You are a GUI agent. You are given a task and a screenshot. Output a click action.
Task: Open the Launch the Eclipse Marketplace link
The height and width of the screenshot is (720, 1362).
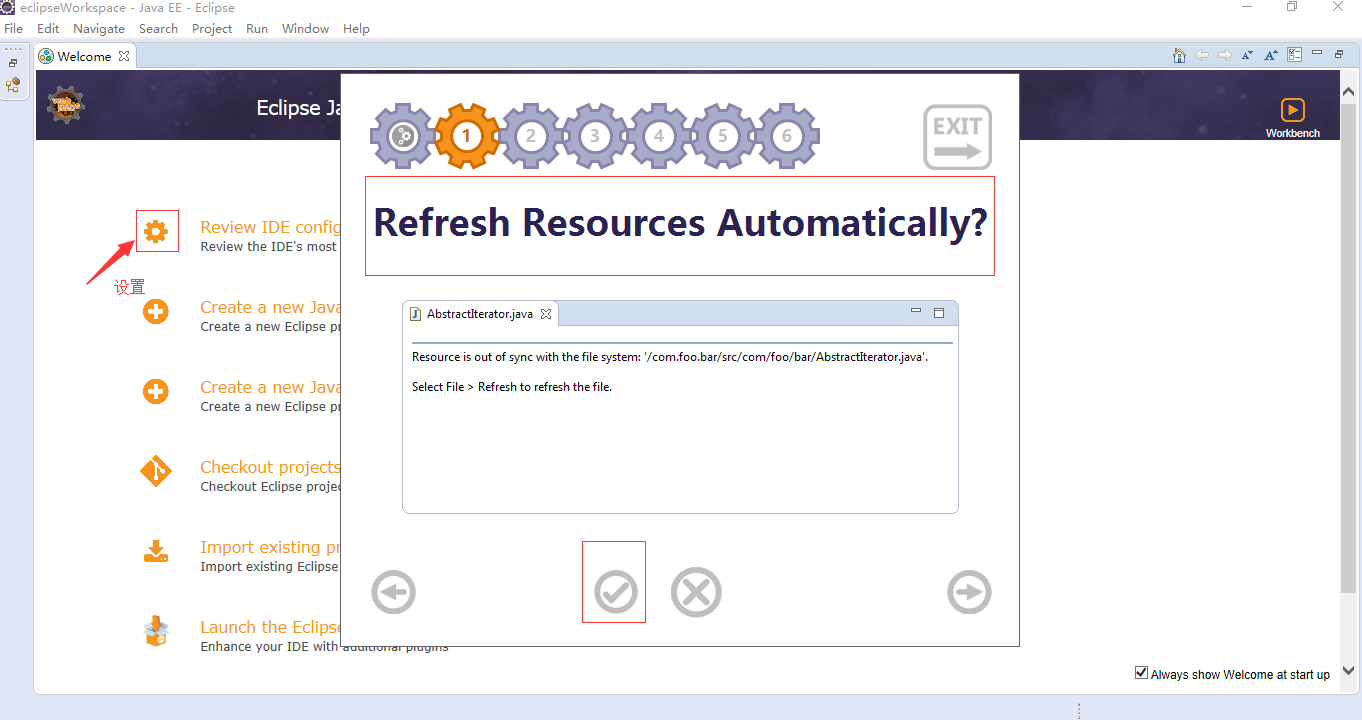click(270, 627)
